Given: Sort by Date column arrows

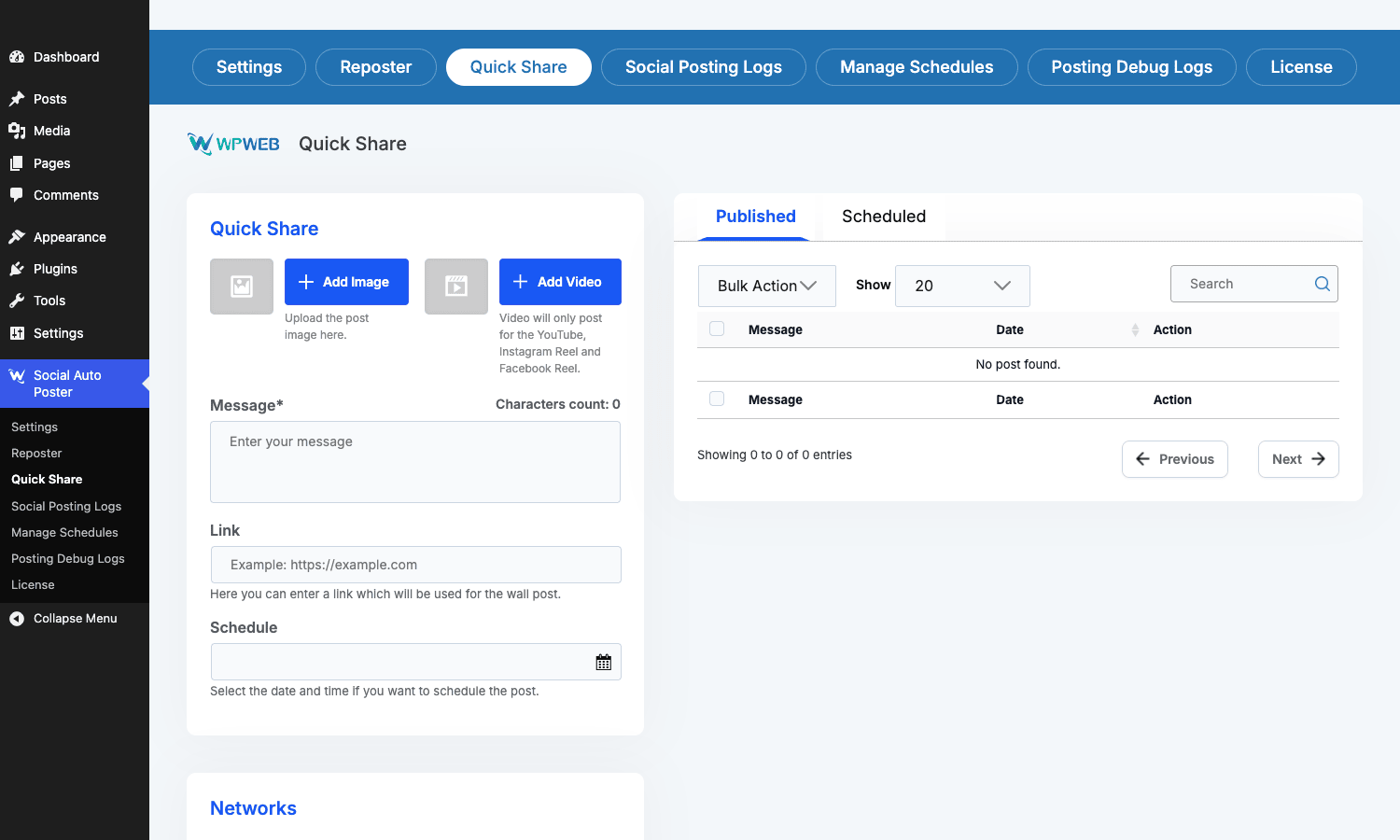Looking at the screenshot, I should click(x=1135, y=329).
